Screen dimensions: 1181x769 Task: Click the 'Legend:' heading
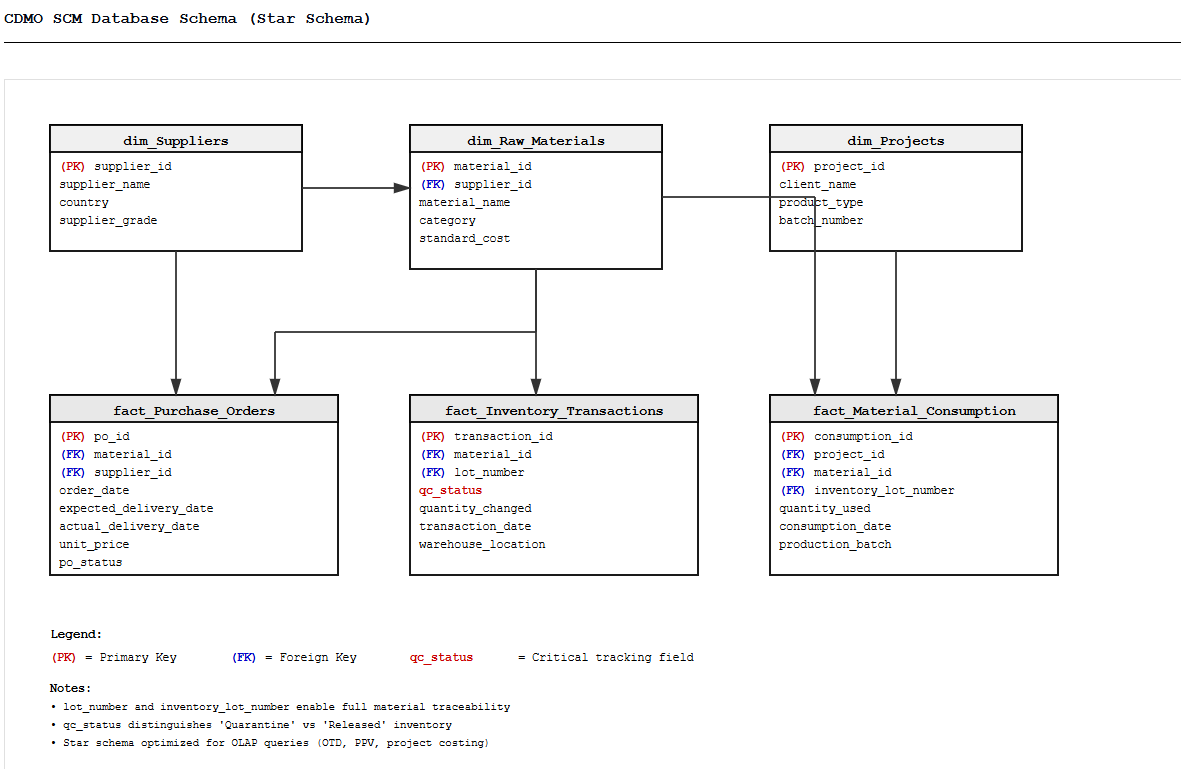point(76,634)
